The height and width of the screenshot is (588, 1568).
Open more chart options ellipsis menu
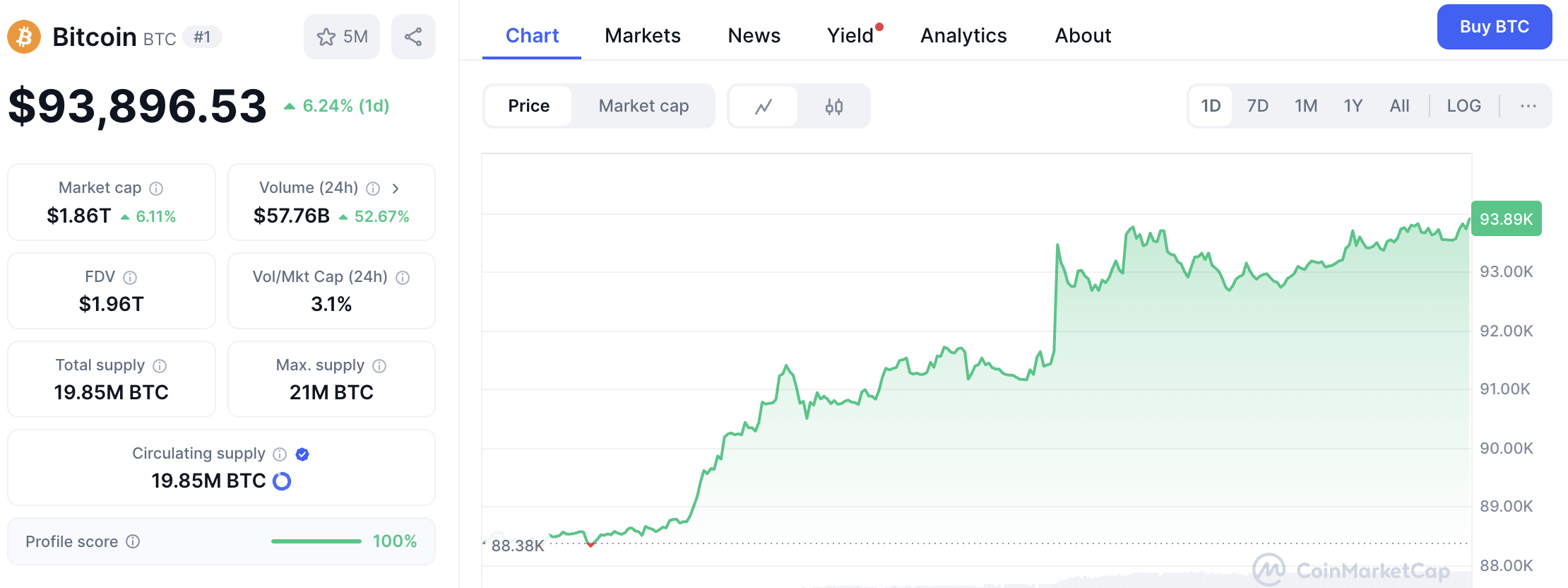coord(1528,106)
